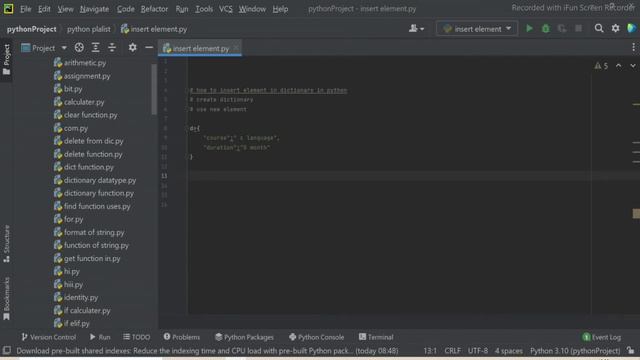
Task: Open the VCS menu
Action: click(x=226, y=9)
